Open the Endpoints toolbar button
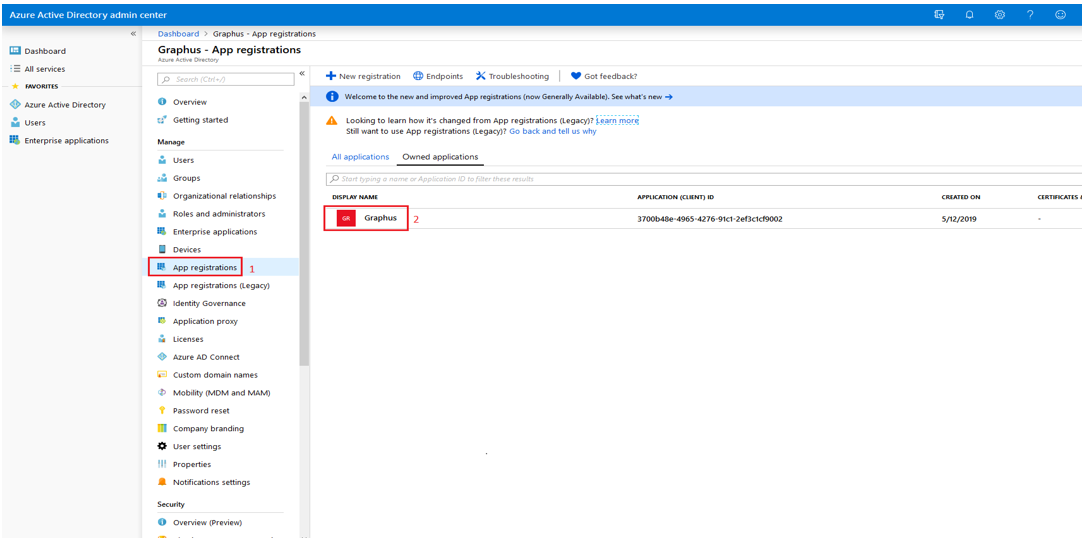Screen dimensions: 1084x546 click(438, 76)
